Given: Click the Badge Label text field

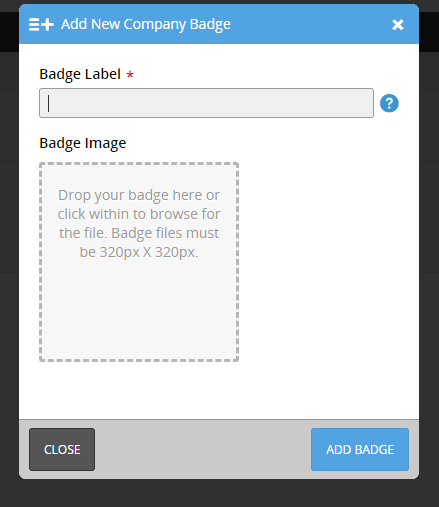Looking at the screenshot, I should [206, 103].
